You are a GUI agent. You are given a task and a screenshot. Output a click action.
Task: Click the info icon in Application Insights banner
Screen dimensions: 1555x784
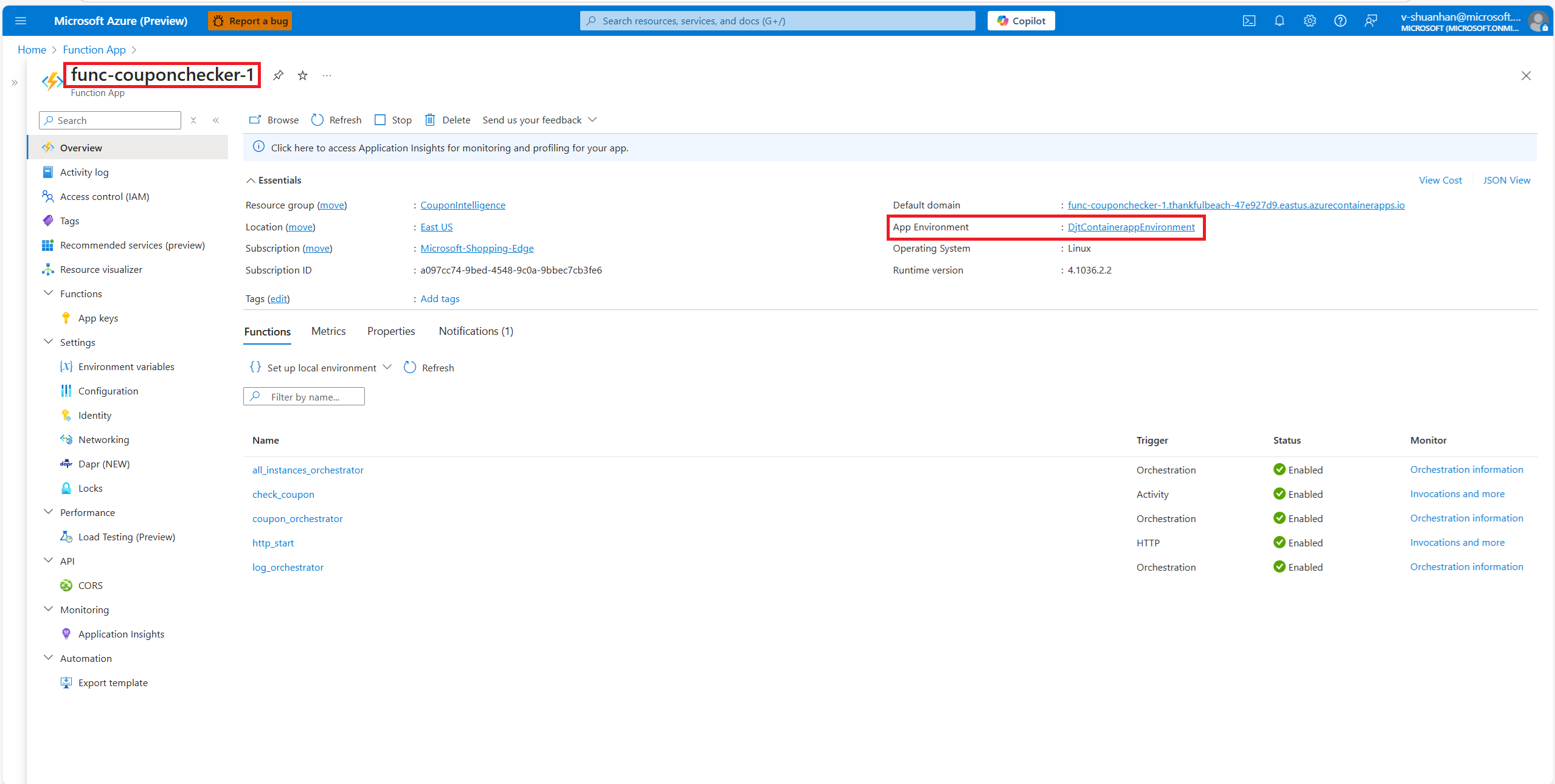click(258, 147)
